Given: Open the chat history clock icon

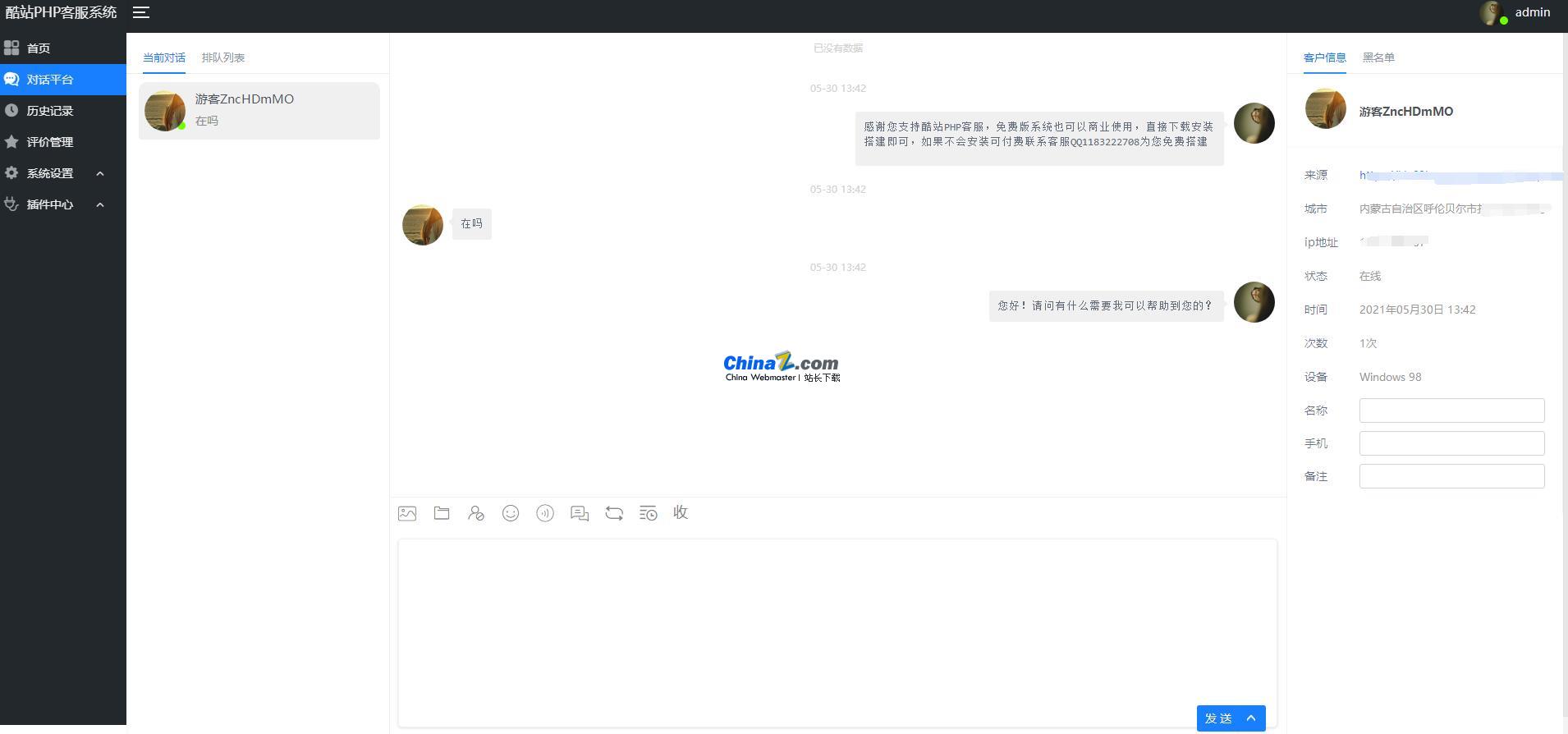Looking at the screenshot, I should tap(649, 513).
